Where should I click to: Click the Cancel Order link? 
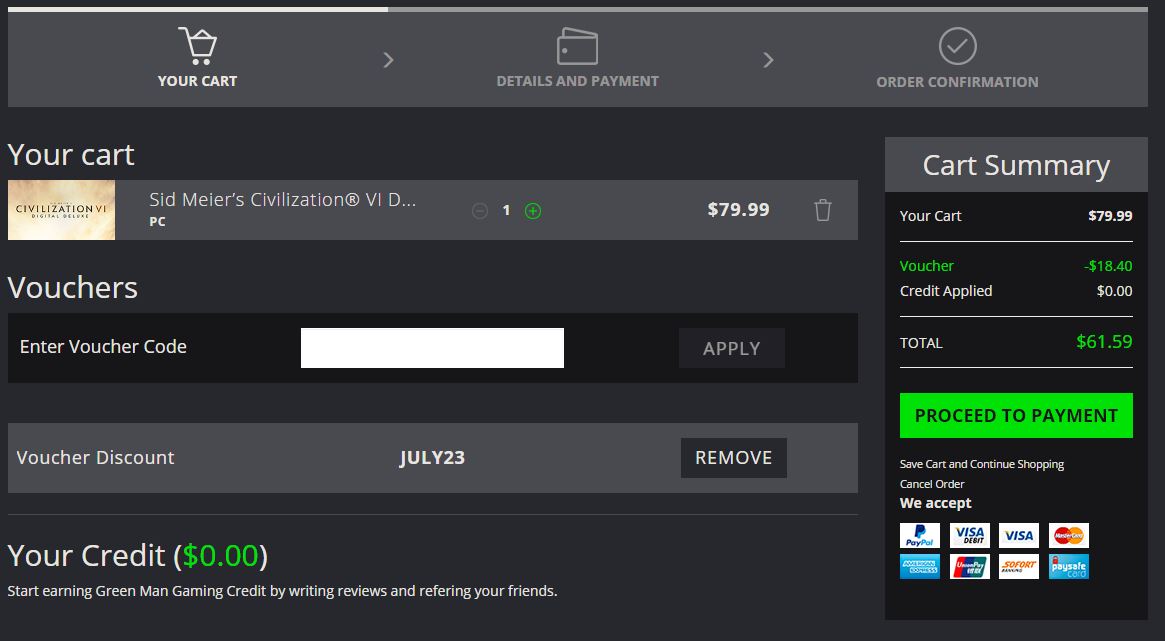pyautogui.click(x=932, y=484)
